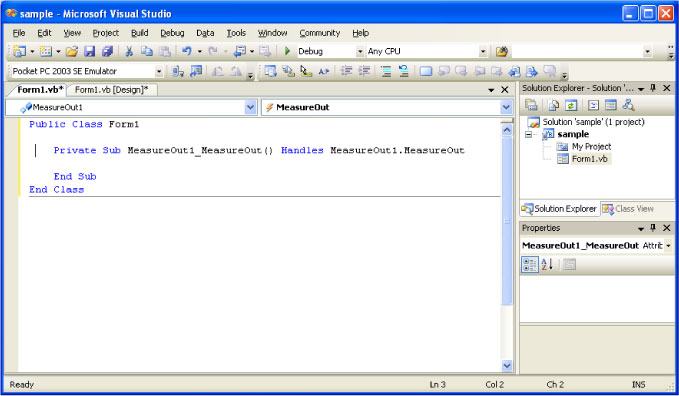Toggle Alphabetical sort in Properties panel
This screenshot has width=679, height=396.
[x=547, y=264]
